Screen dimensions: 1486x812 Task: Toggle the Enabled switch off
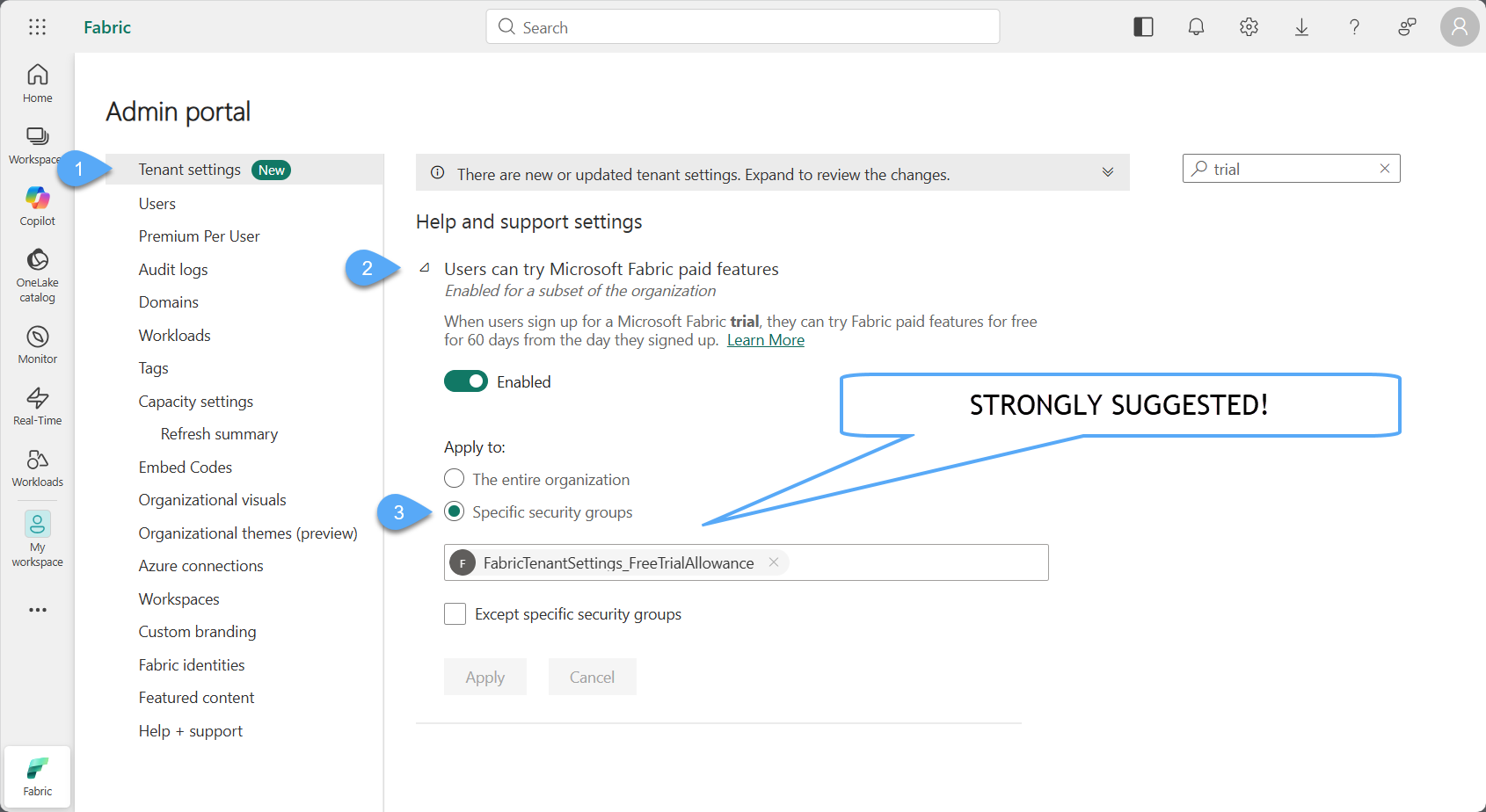coord(466,381)
